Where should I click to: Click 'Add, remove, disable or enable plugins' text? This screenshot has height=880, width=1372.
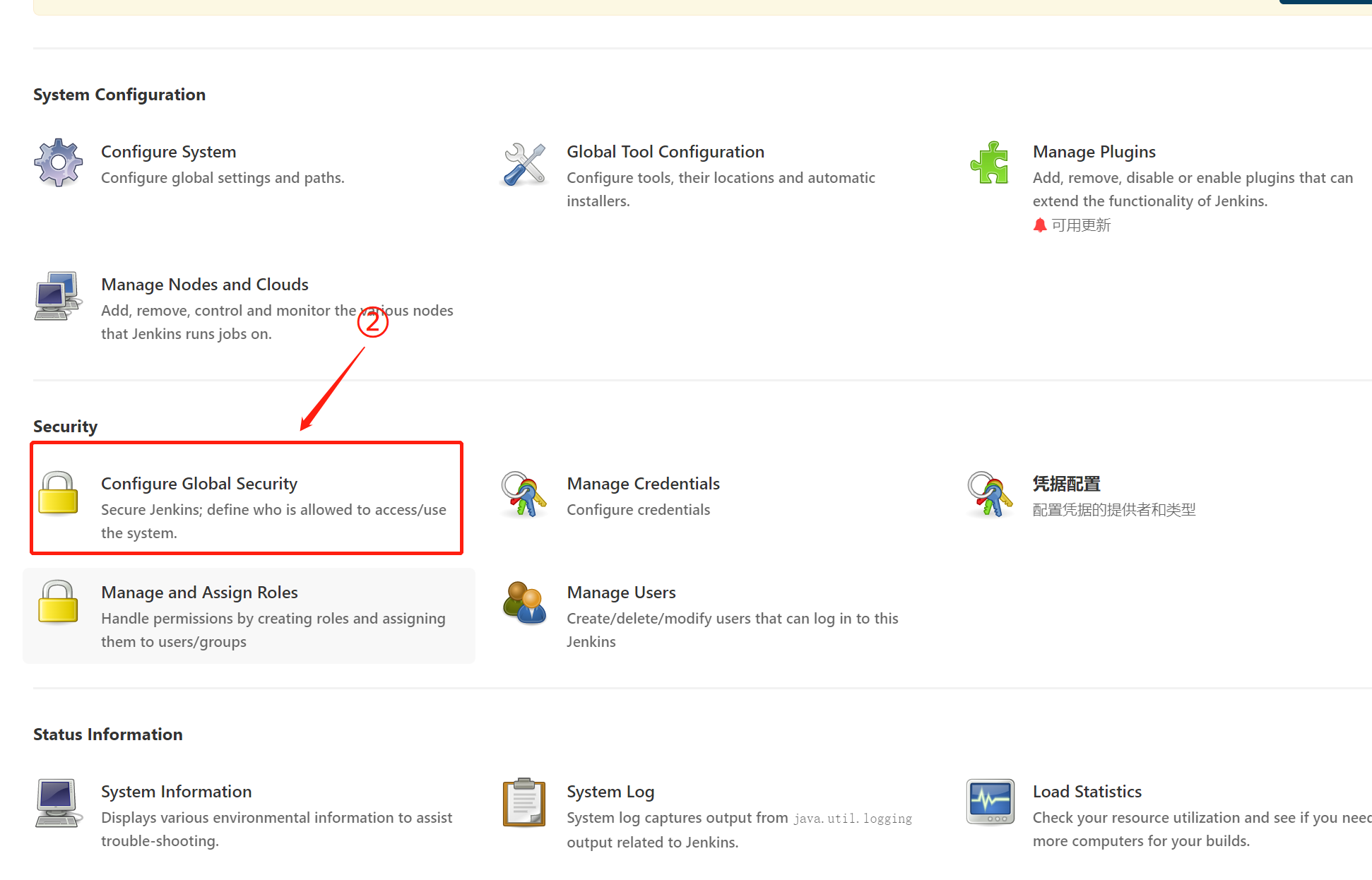point(1193,189)
